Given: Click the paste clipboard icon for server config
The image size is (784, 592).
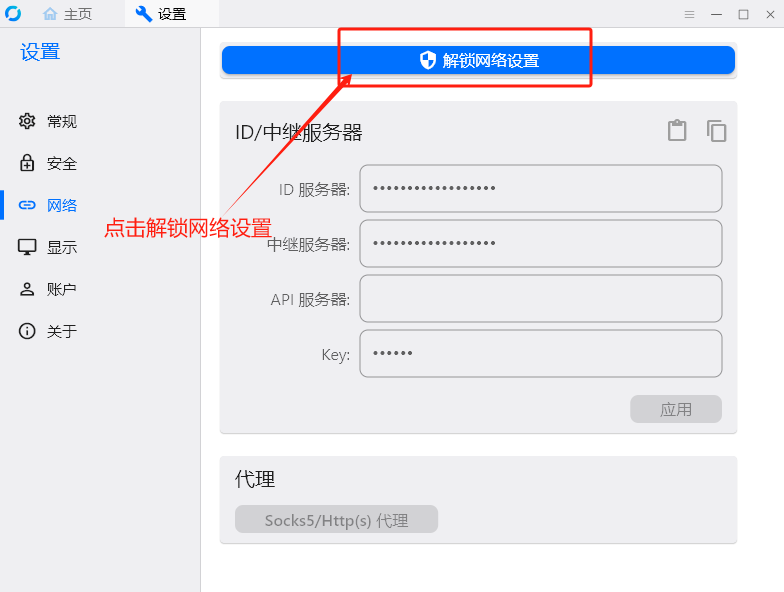Looking at the screenshot, I should click(677, 130).
